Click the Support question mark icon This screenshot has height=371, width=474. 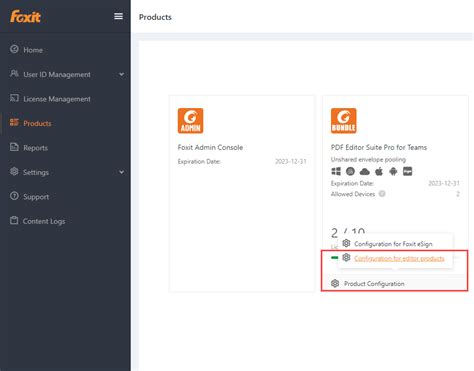(x=14, y=196)
